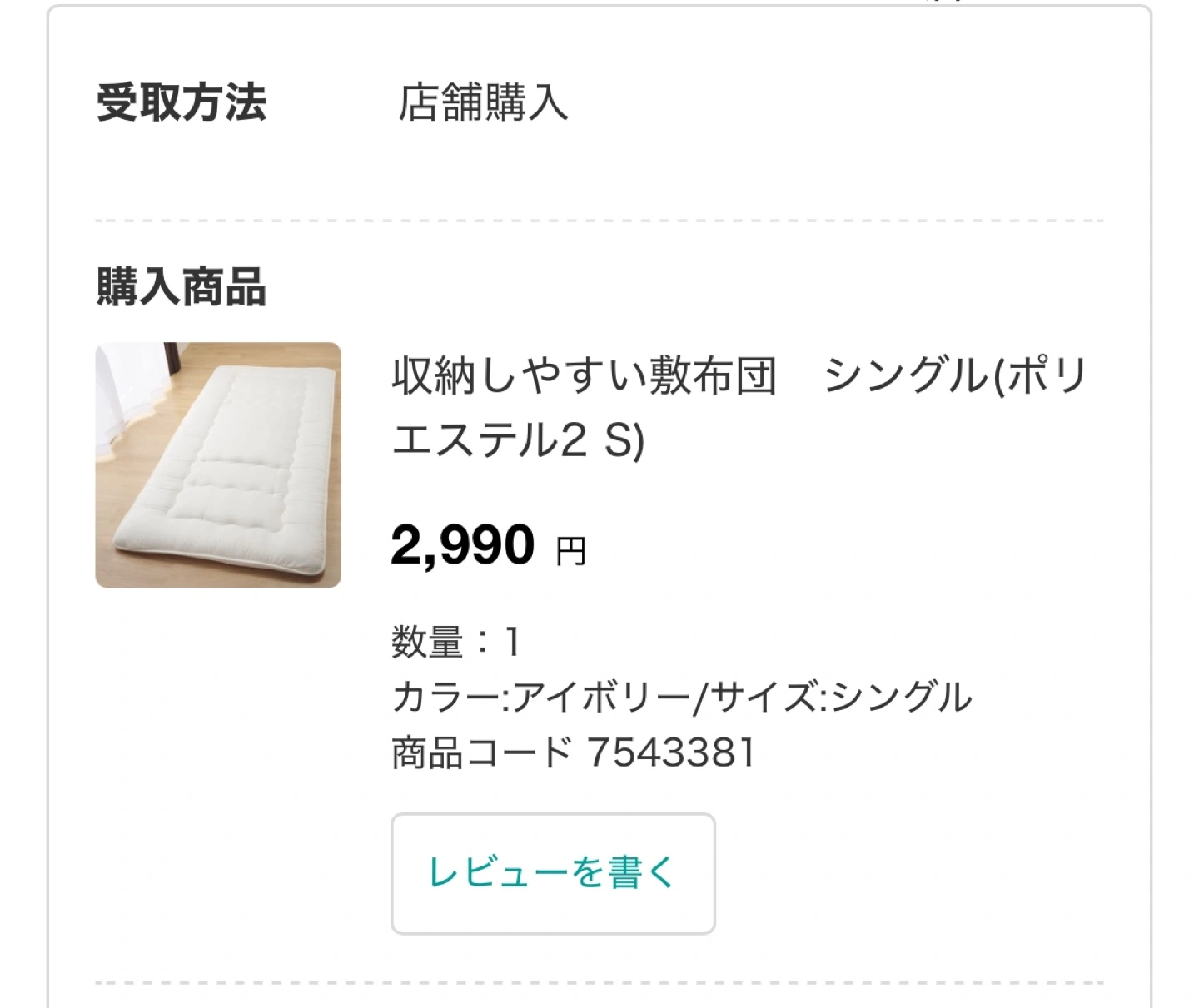Image resolution: width=1199 pixels, height=1008 pixels.
Task: Open the 収納しやすい敷布団 product title
Action: pyautogui.click(x=584, y=376)
